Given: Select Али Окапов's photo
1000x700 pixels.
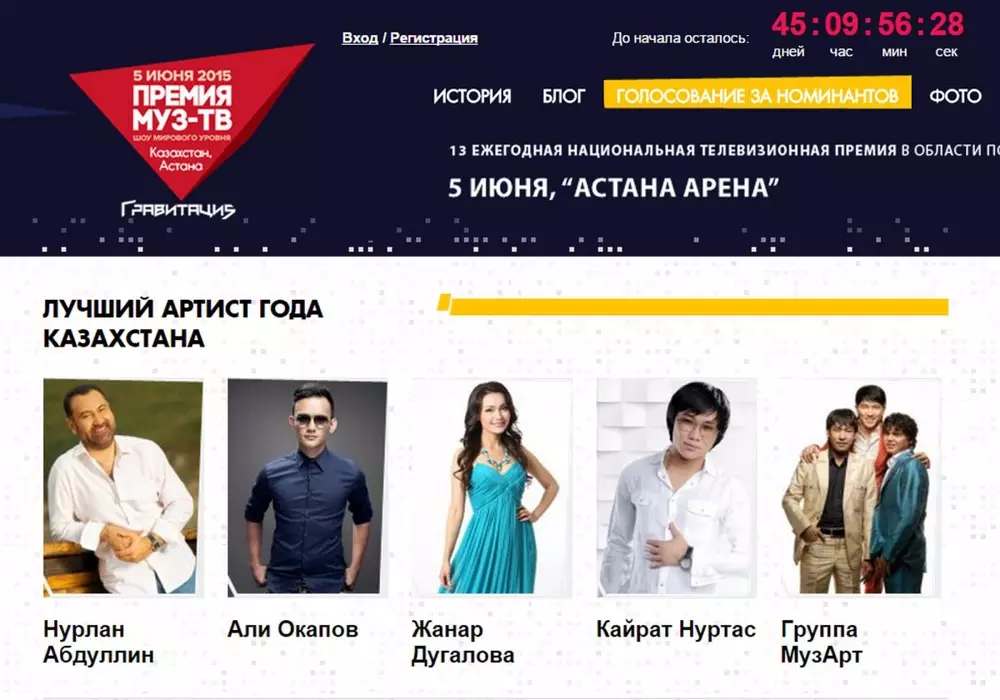Looking at the screenshot, I should pos(307,488).
